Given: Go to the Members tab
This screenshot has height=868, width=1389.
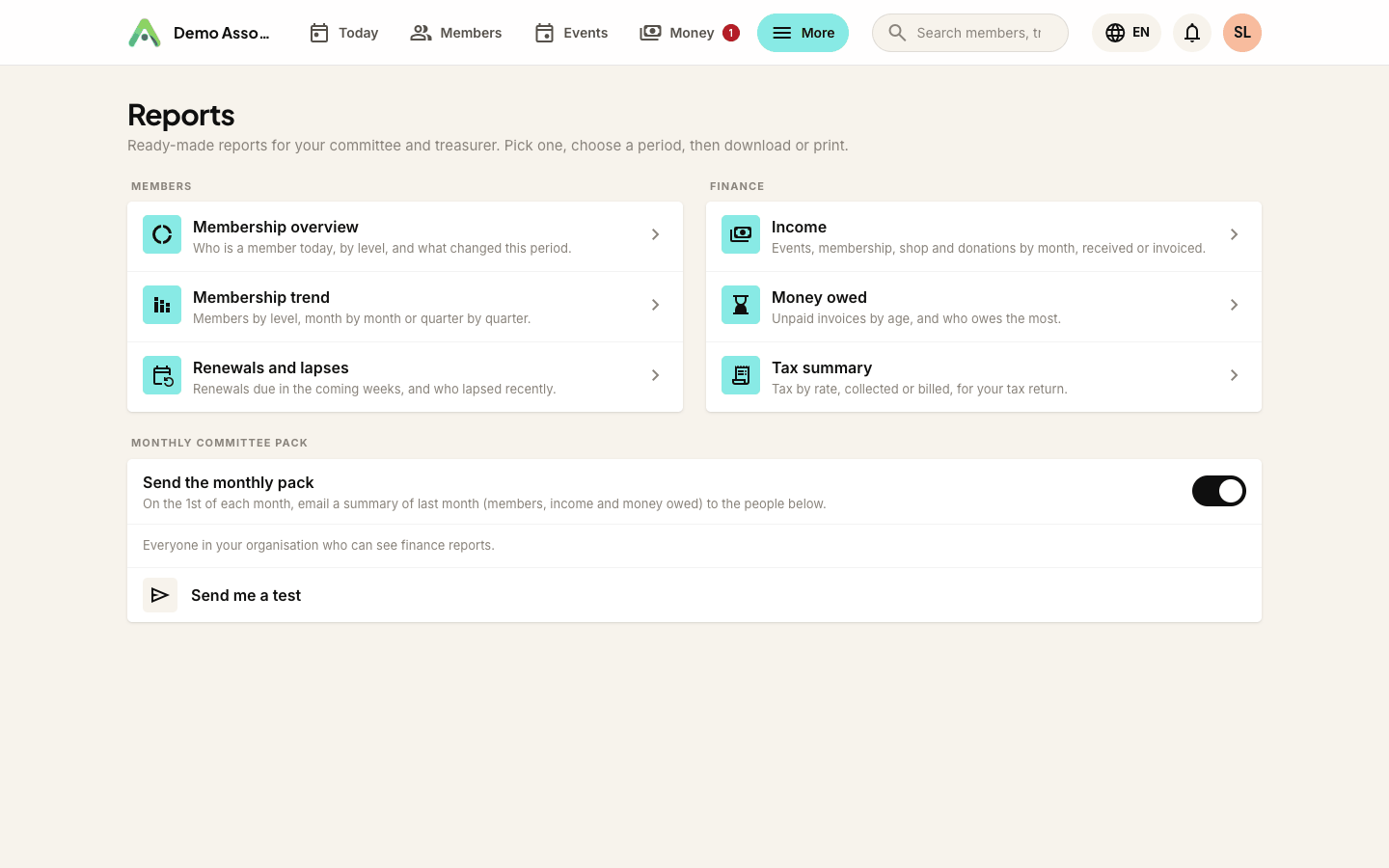Looking at the screenshot, I should [x=455, y=33].
